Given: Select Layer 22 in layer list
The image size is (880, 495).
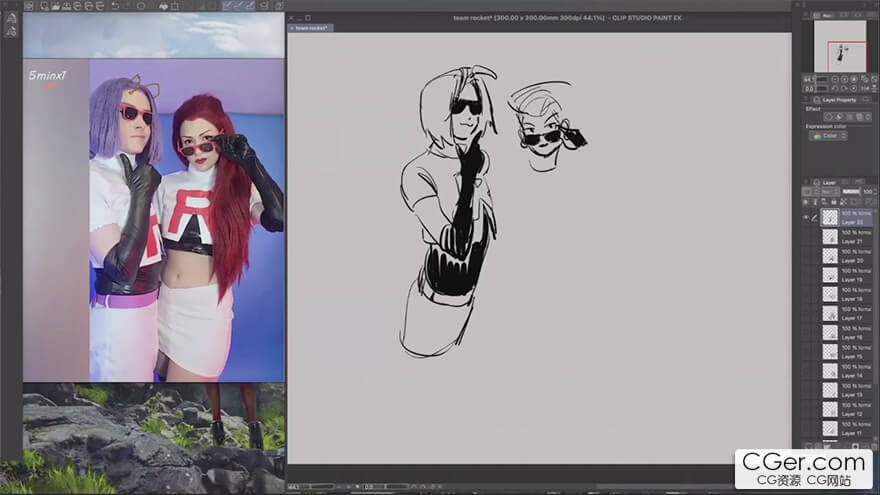Looking at the screenshot, I should [x=846, y=217].
